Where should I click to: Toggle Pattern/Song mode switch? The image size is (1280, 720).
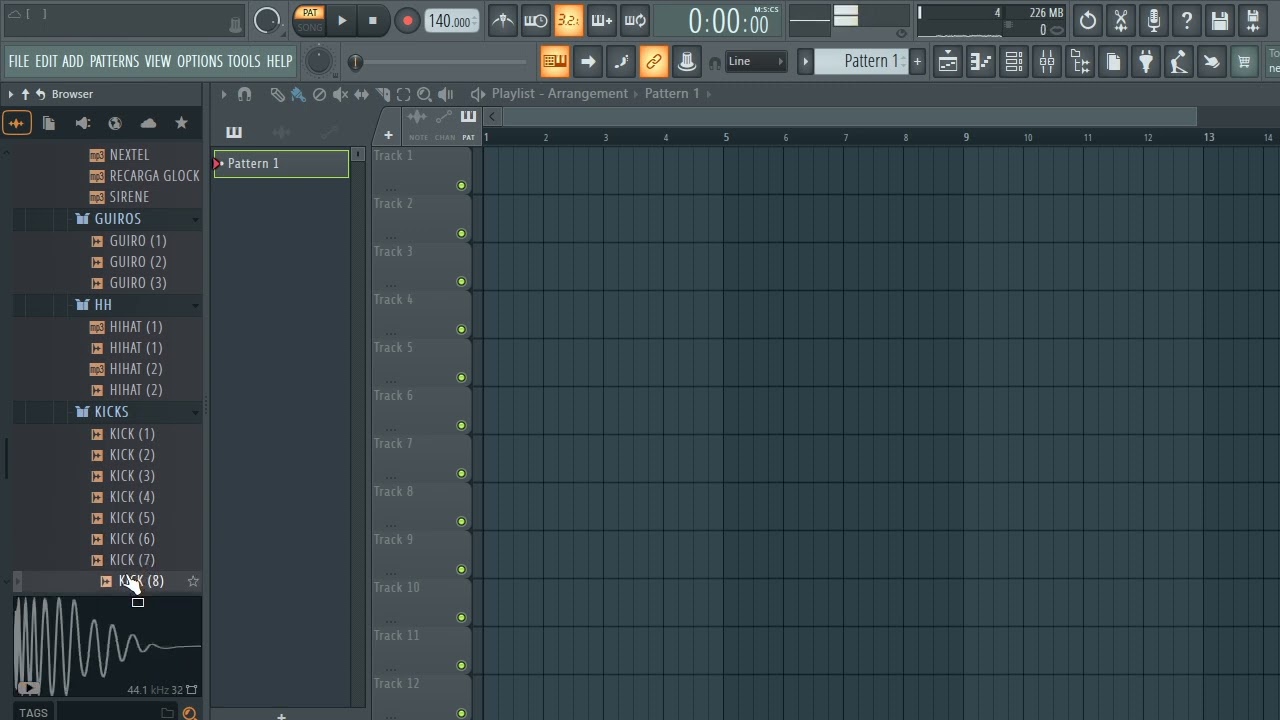310,20
